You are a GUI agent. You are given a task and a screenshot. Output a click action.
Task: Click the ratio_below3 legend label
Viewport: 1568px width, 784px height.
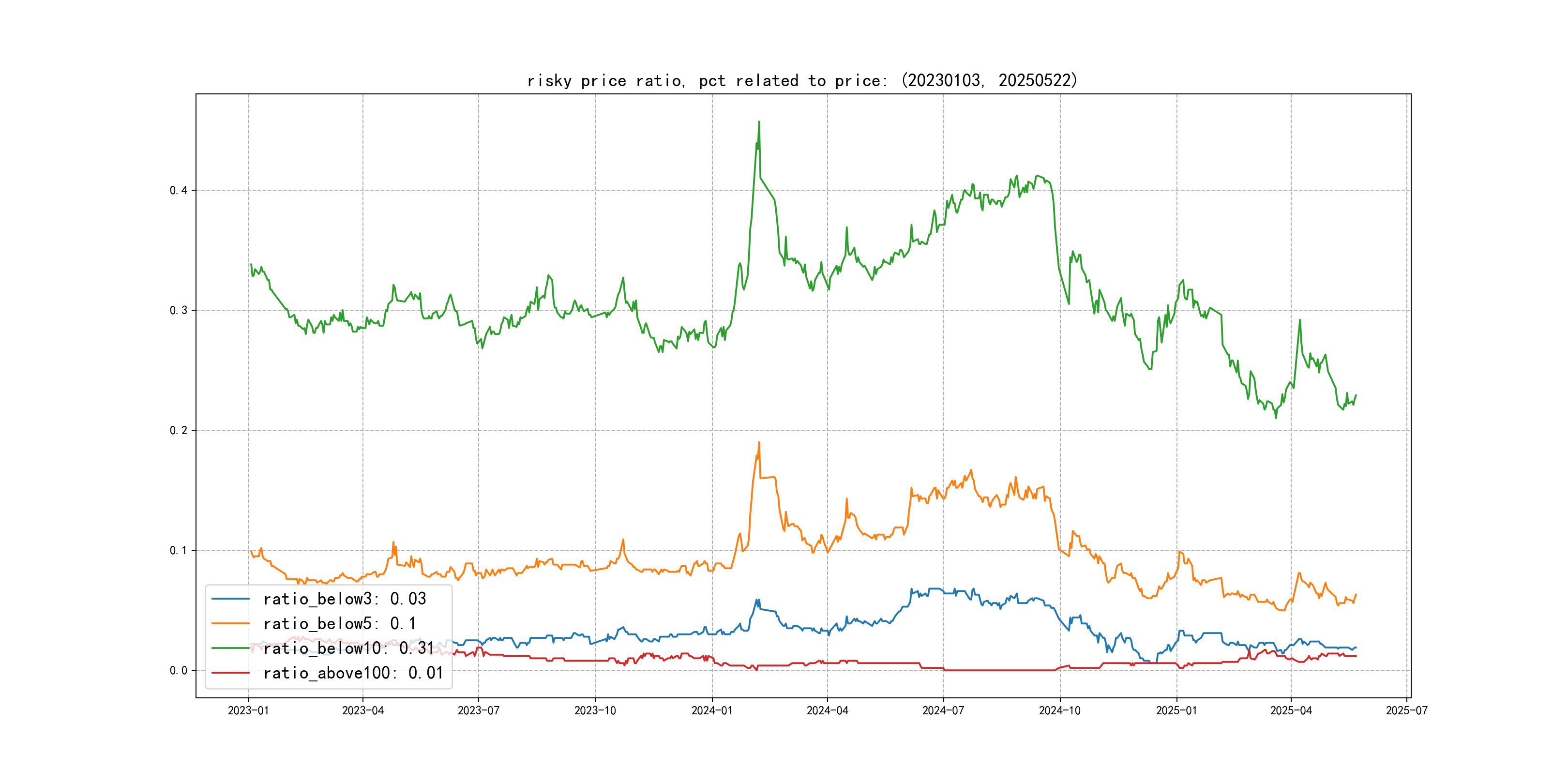point(345,599)
